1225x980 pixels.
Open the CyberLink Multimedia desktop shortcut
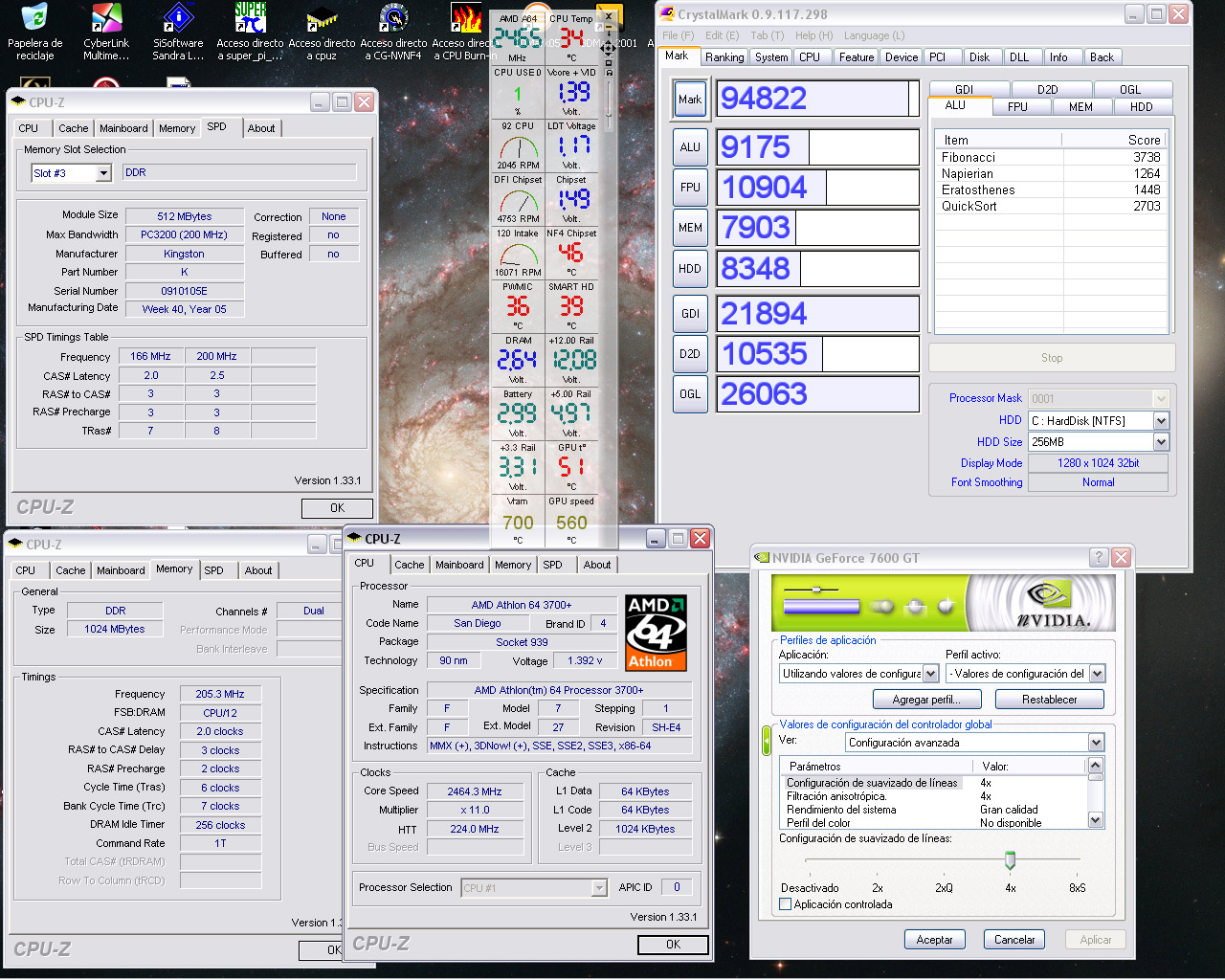pos(106,19)
